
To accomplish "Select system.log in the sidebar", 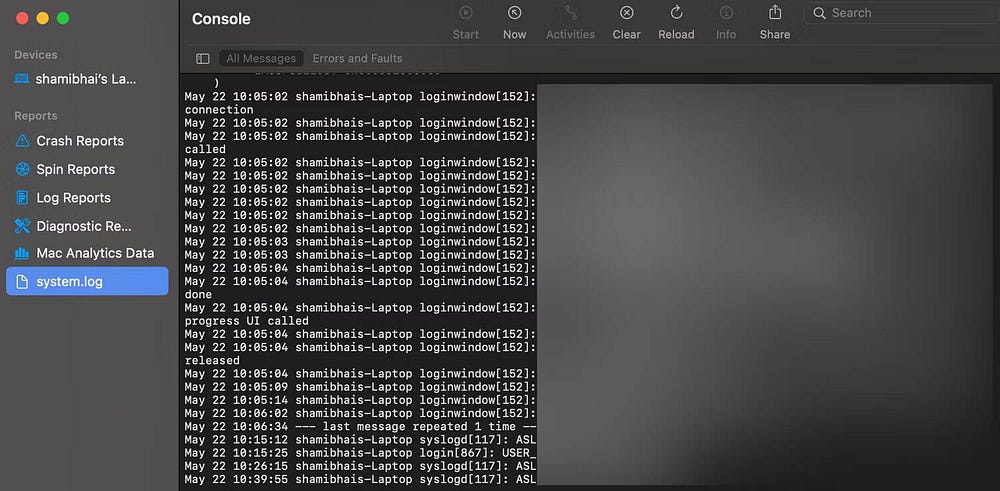I will tap(87, 281).
